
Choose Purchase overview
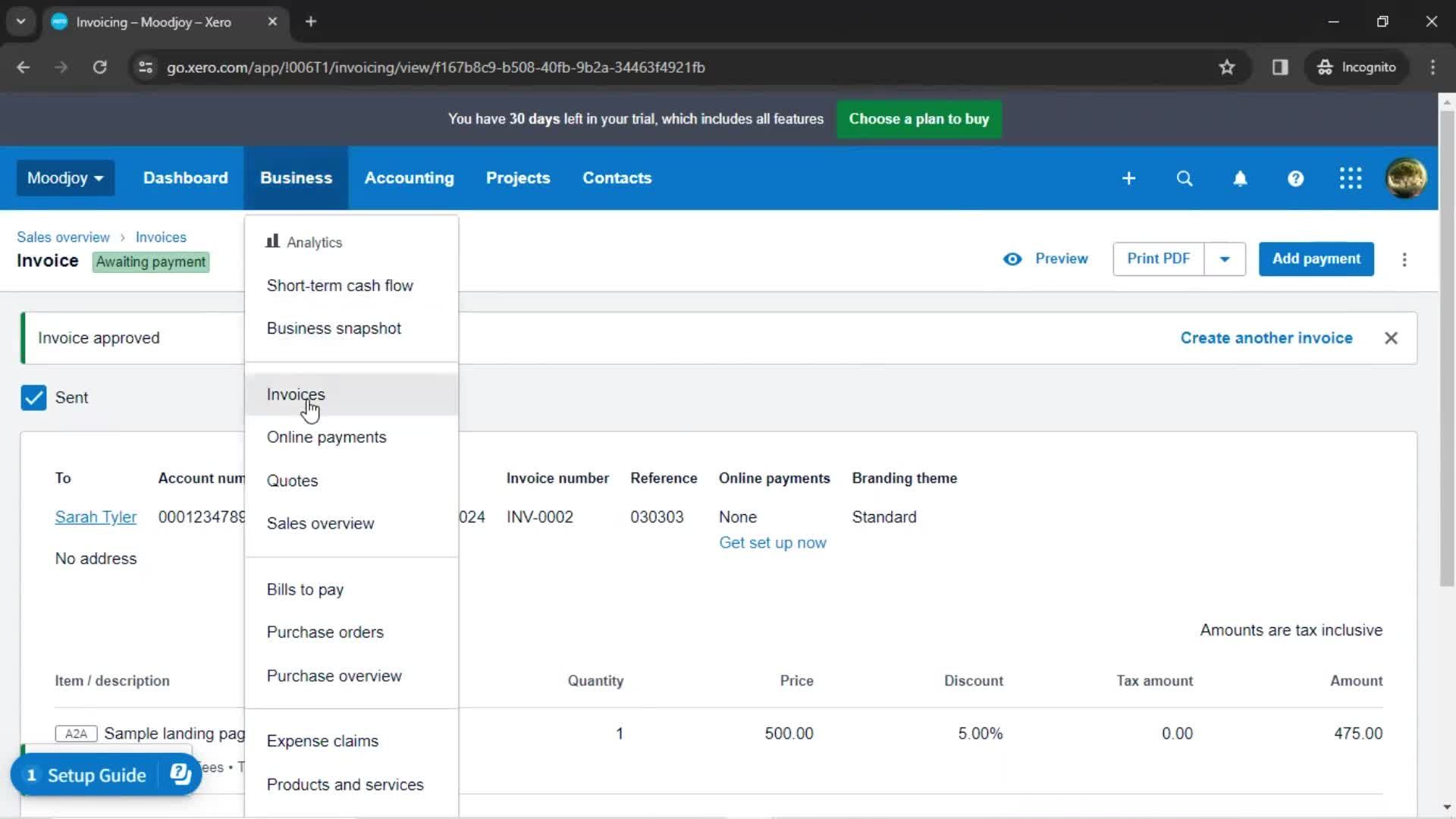coord(351,676)
